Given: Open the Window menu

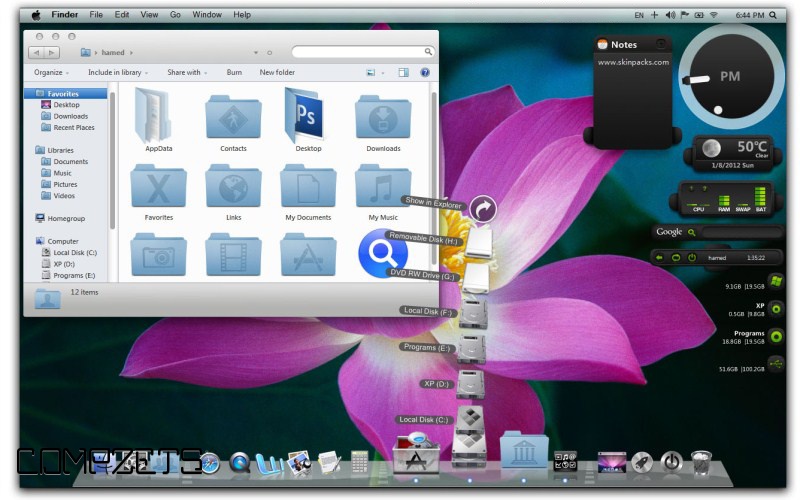Looking at the screenshot, I should point(207,15).
